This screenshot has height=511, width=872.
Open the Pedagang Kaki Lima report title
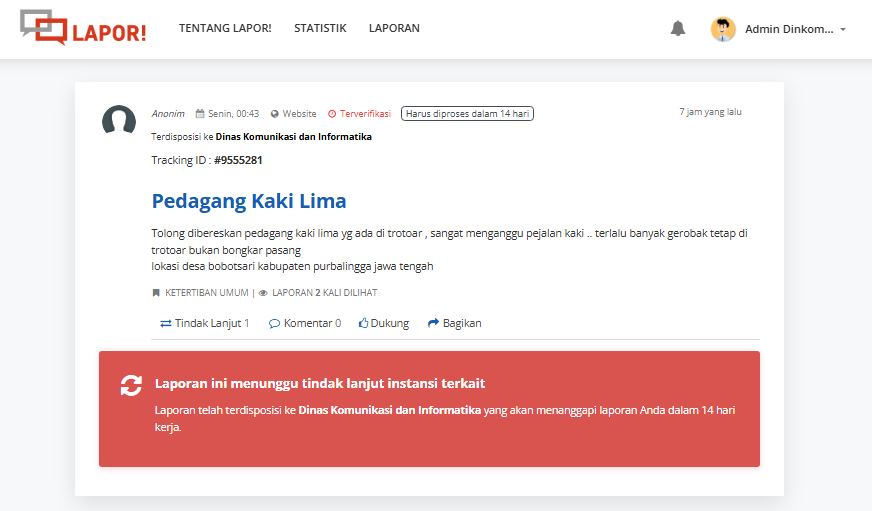pyautogui.click(x=249, y=201)
